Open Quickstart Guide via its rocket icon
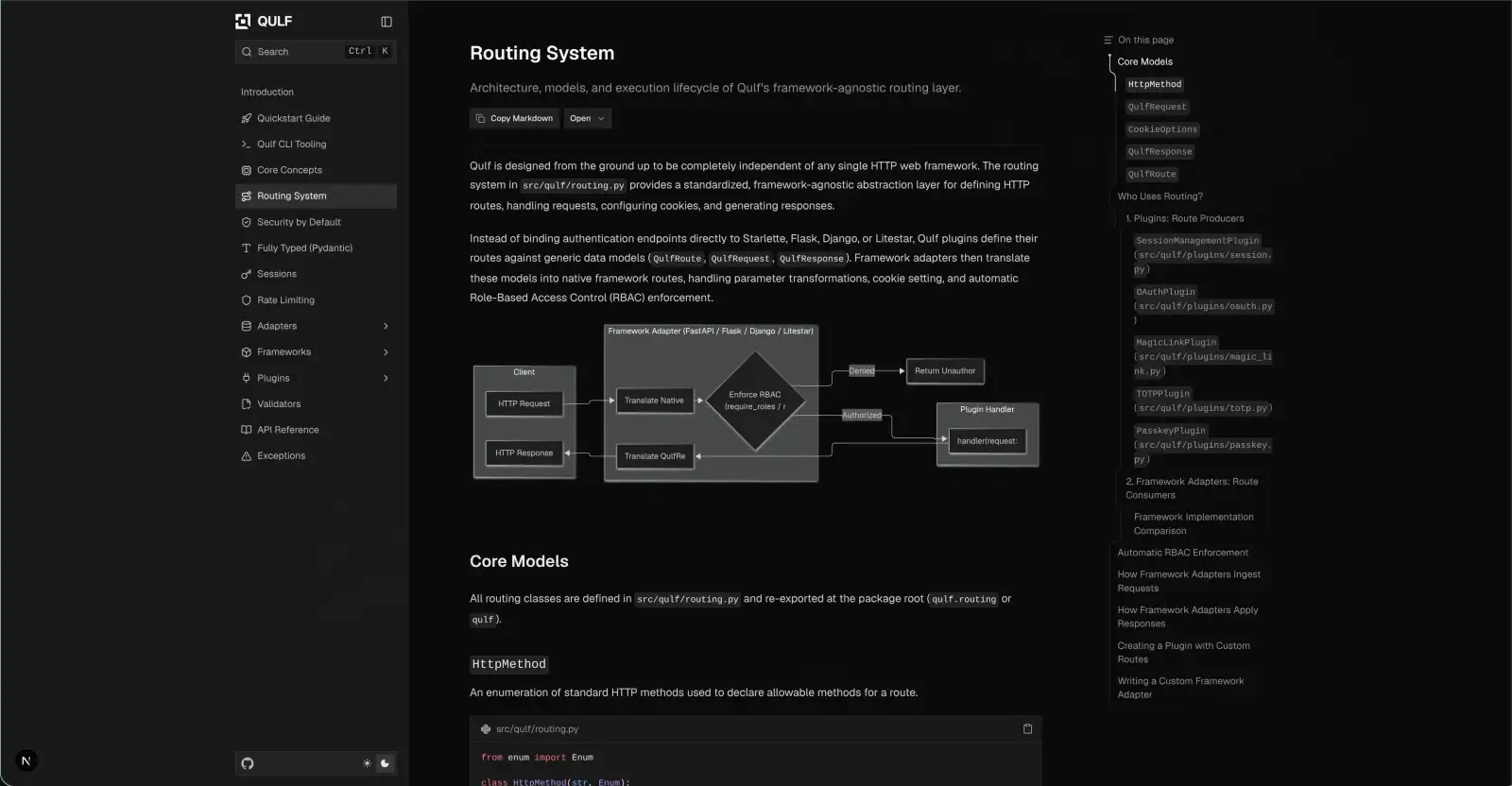The width and height of the screenshot is (1512, 786). 246,118
